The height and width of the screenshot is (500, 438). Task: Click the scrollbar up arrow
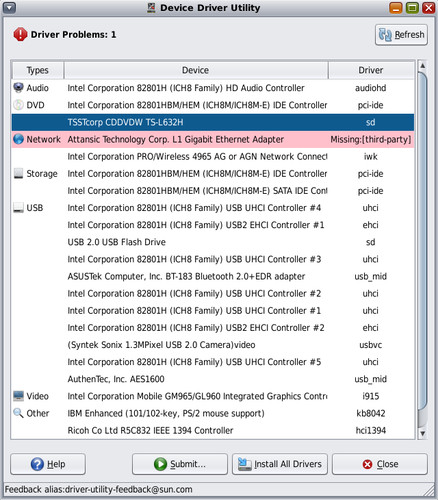click(422, 66)
